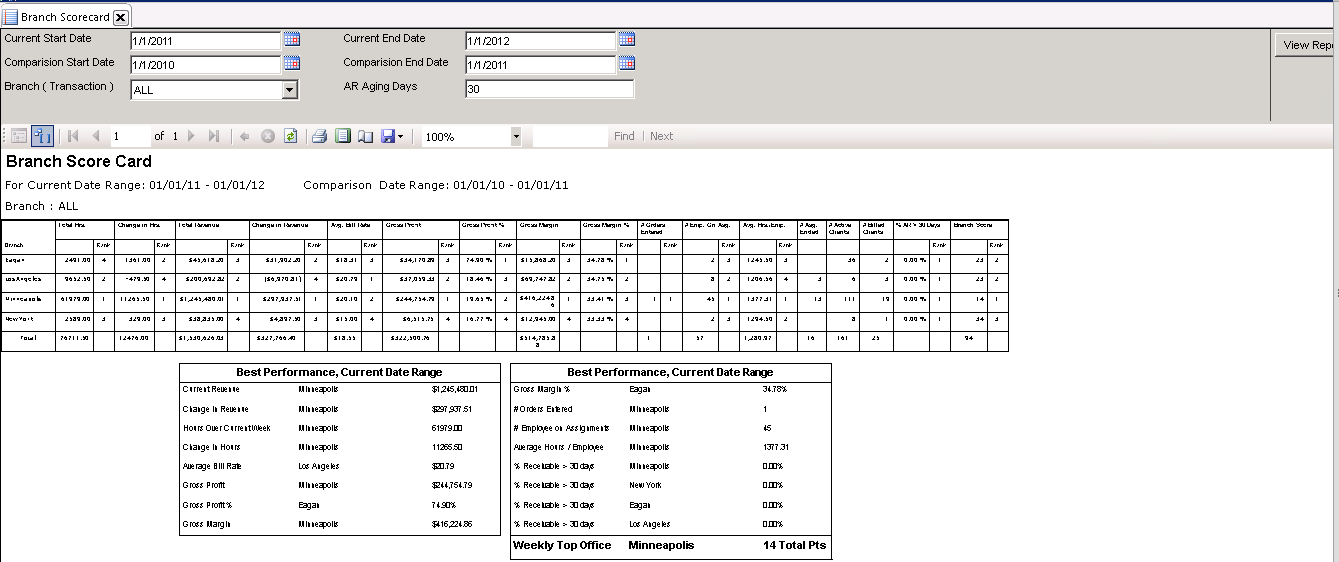This screenshot has height=562, width=1339.
Task: Click the Find link in toolbar
Action: pyautogui.click(x=624, y=136)
